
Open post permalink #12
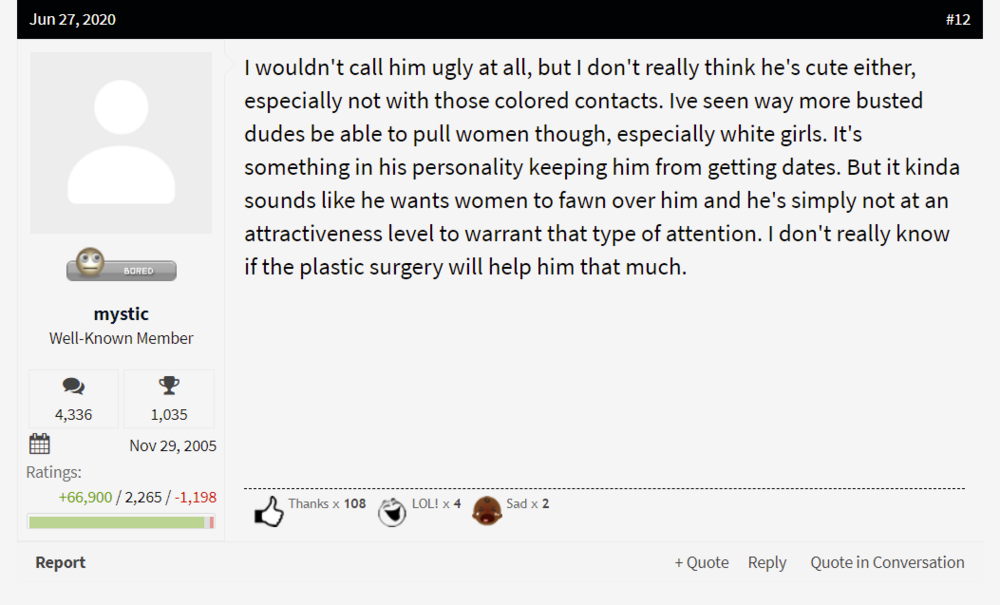(x=957, y=19)
